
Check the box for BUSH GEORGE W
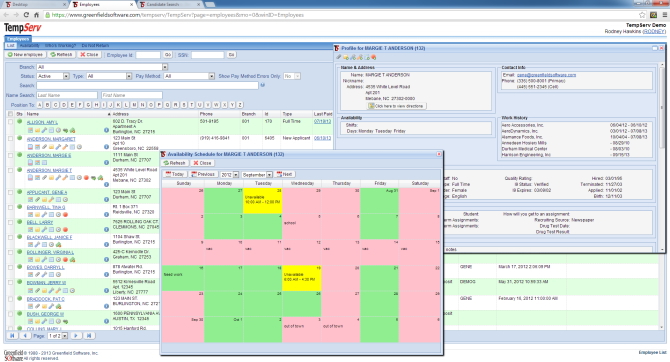tap(10, 314)
